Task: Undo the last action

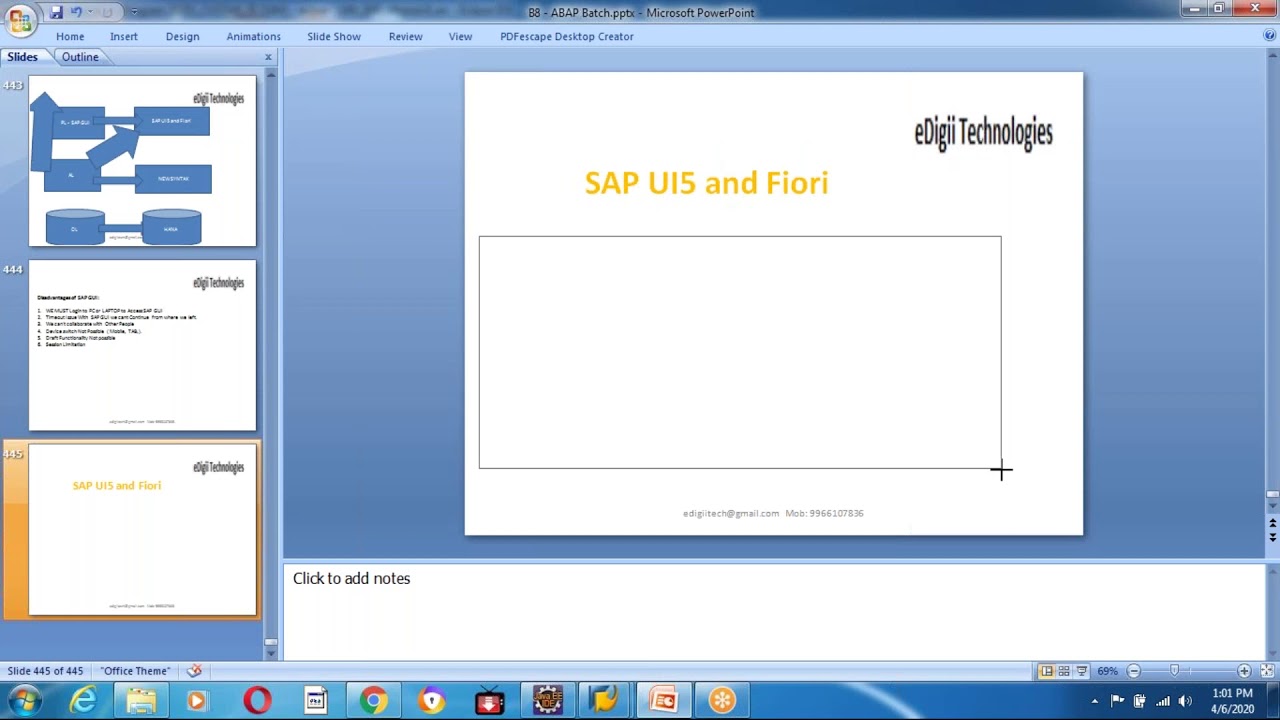Action: [x=76, y=12]
